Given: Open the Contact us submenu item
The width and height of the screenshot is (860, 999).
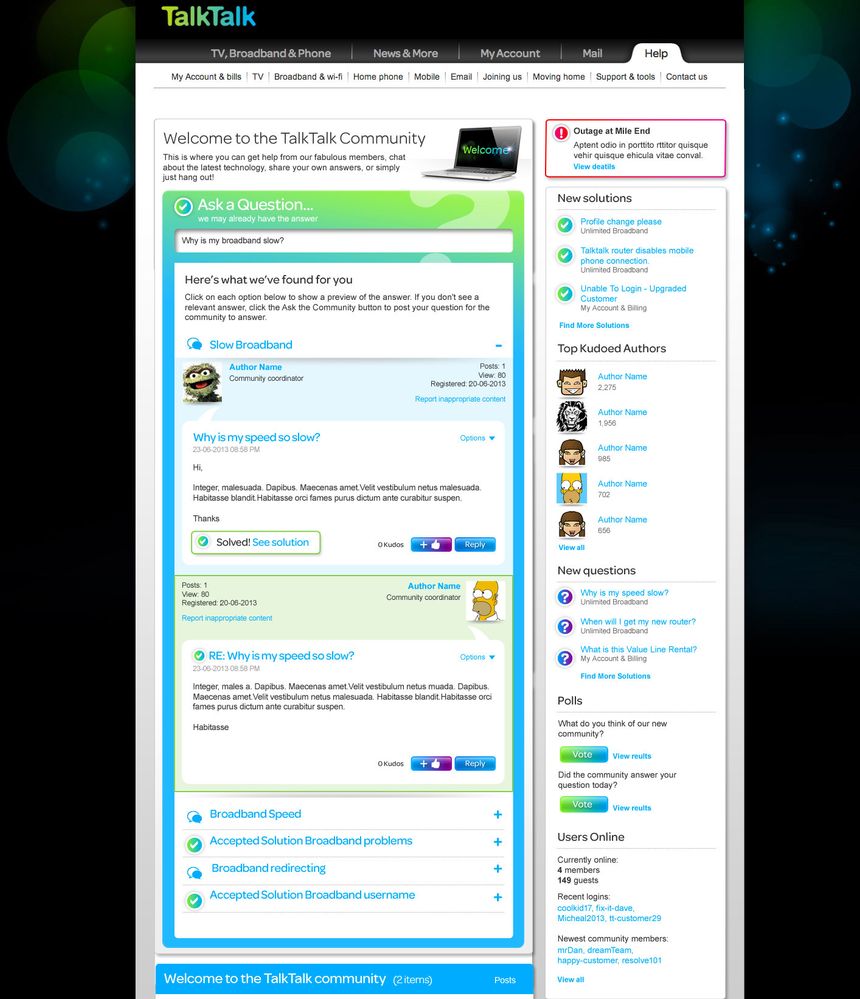Looking at the screenshot, I should (x=686, y=76).
